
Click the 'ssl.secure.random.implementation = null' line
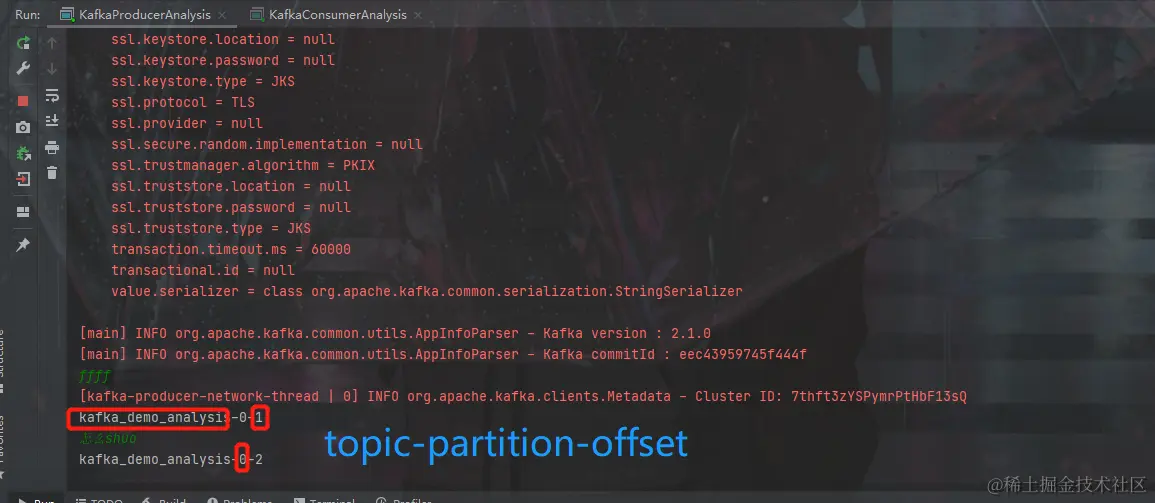(x=267, y=144)
